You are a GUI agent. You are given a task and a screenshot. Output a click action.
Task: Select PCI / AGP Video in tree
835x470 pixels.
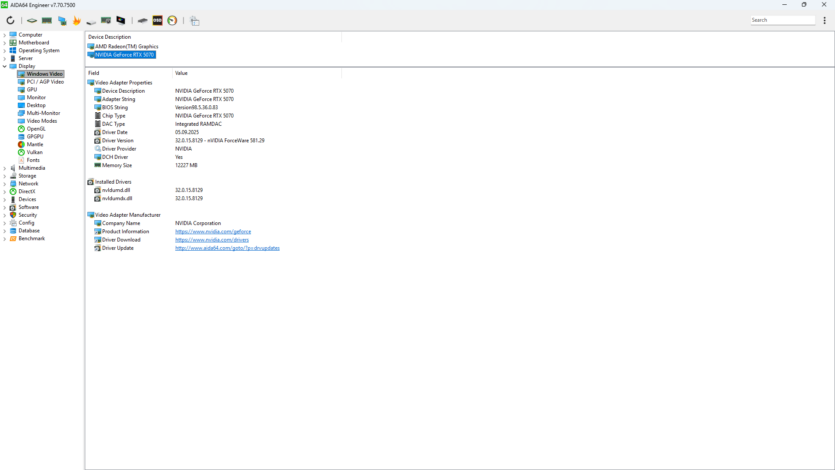(x=44, y=82)
